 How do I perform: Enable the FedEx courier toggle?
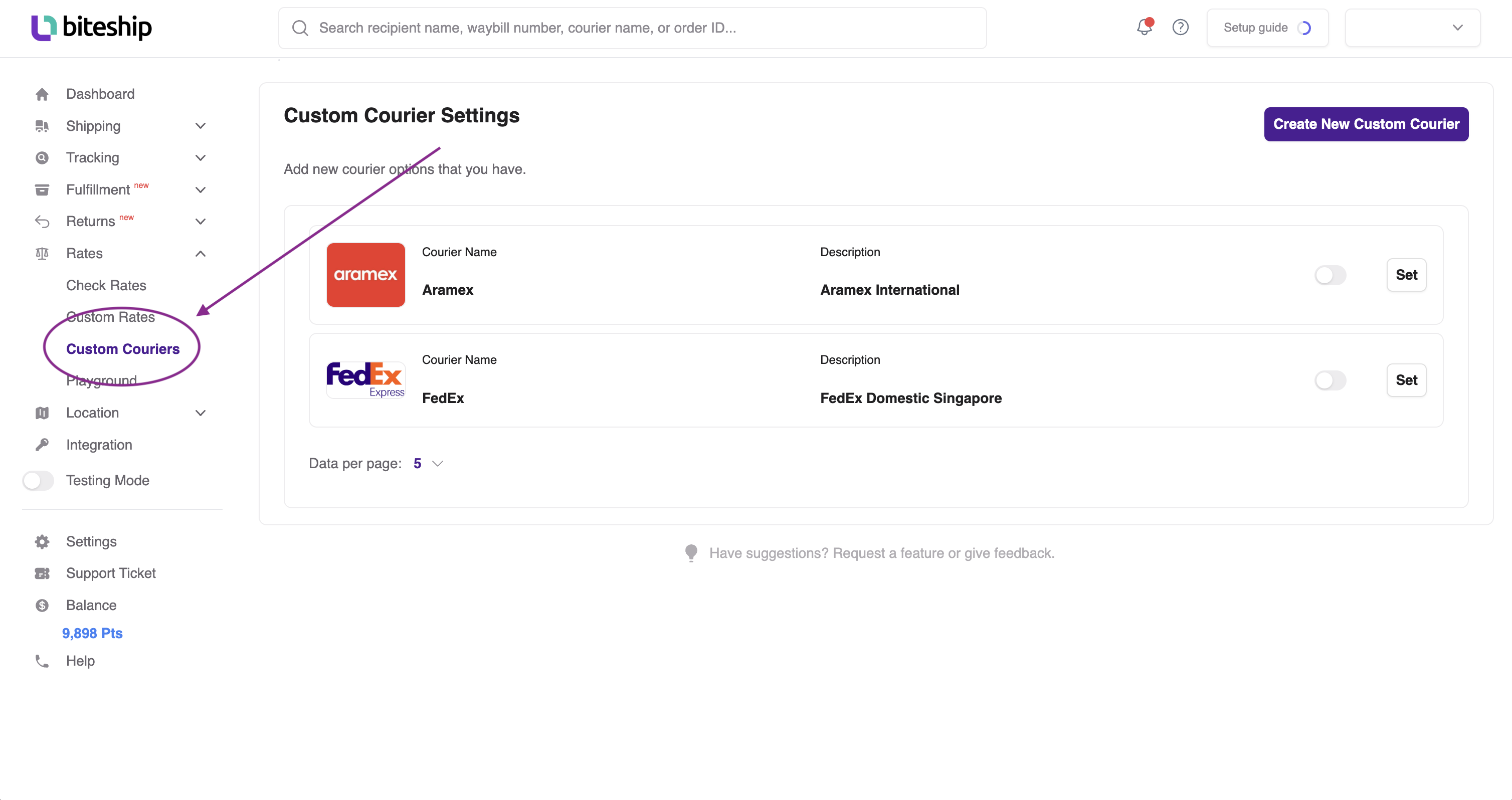(x=1330, y=380)
